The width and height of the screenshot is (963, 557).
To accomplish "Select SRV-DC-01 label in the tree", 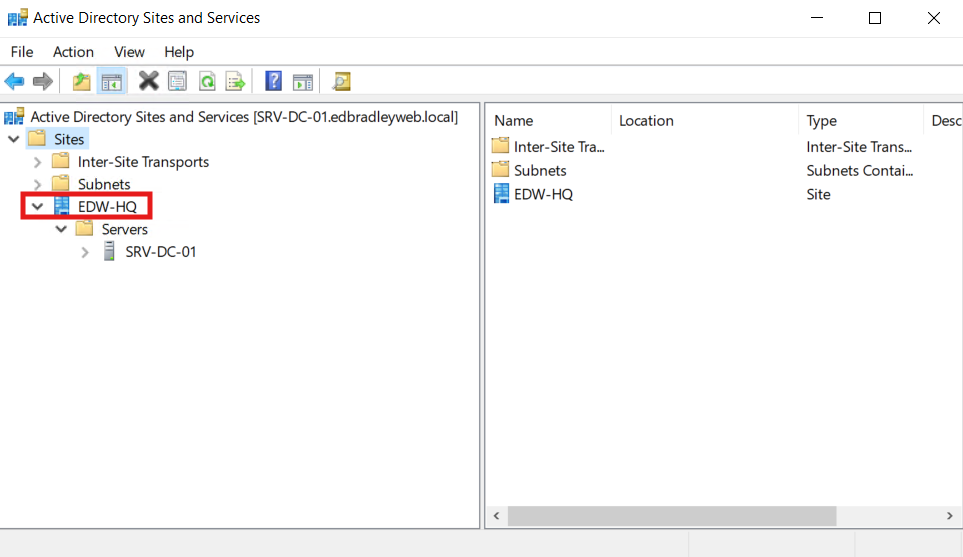I will click(x=160, y=252).
